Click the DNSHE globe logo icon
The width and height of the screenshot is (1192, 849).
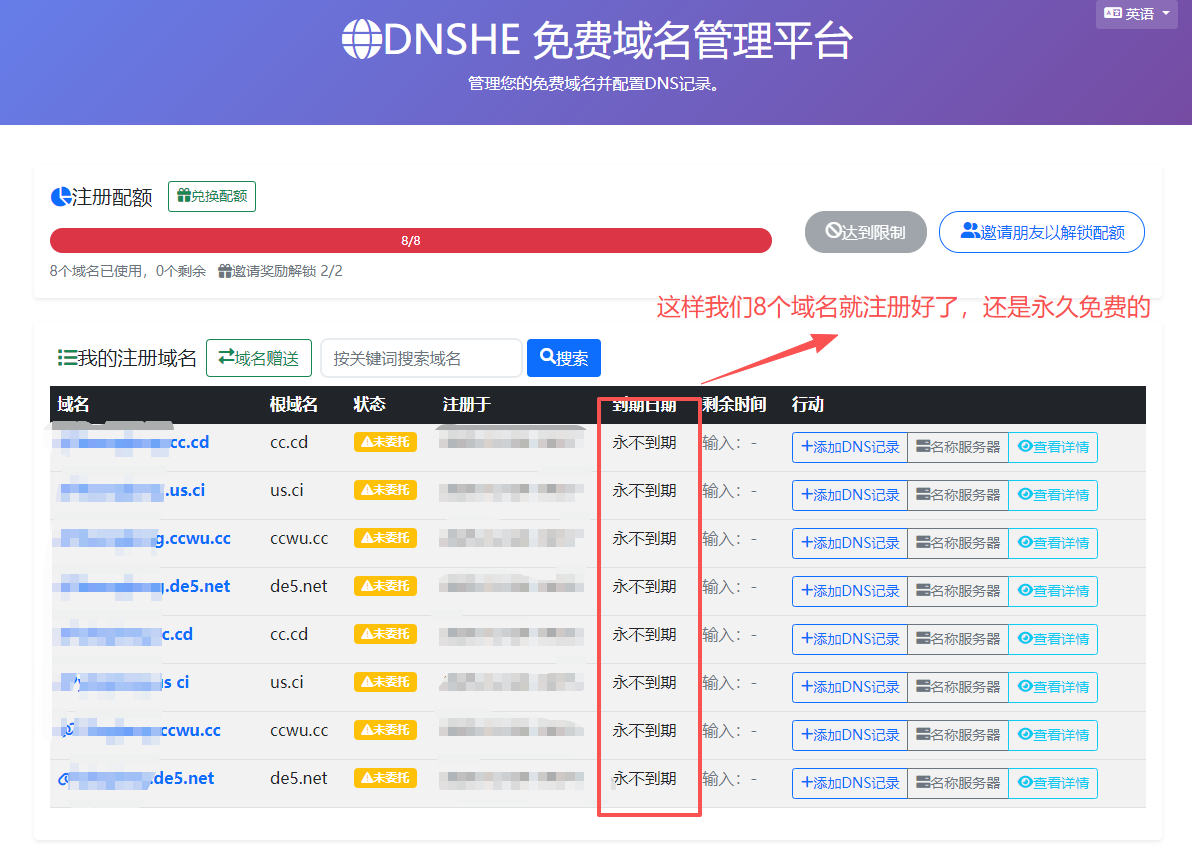[361, 39]
